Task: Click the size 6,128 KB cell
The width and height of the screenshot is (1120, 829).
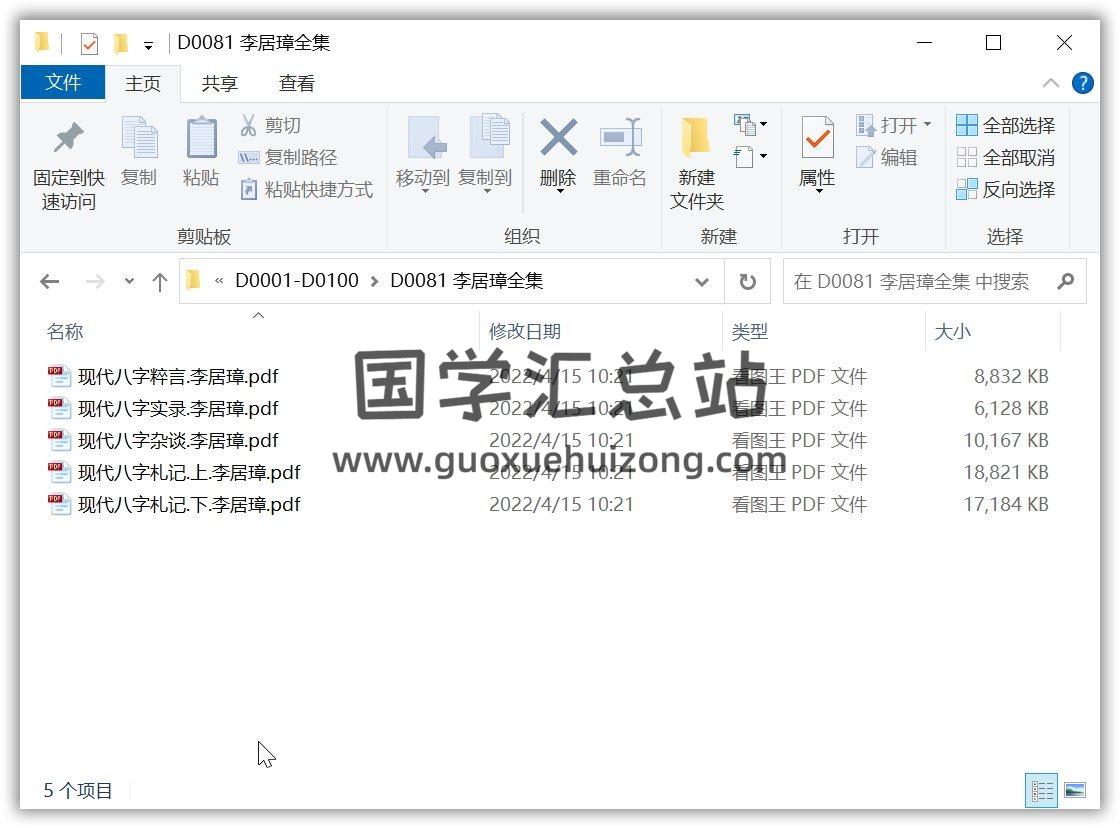Action: [1011, 408]
